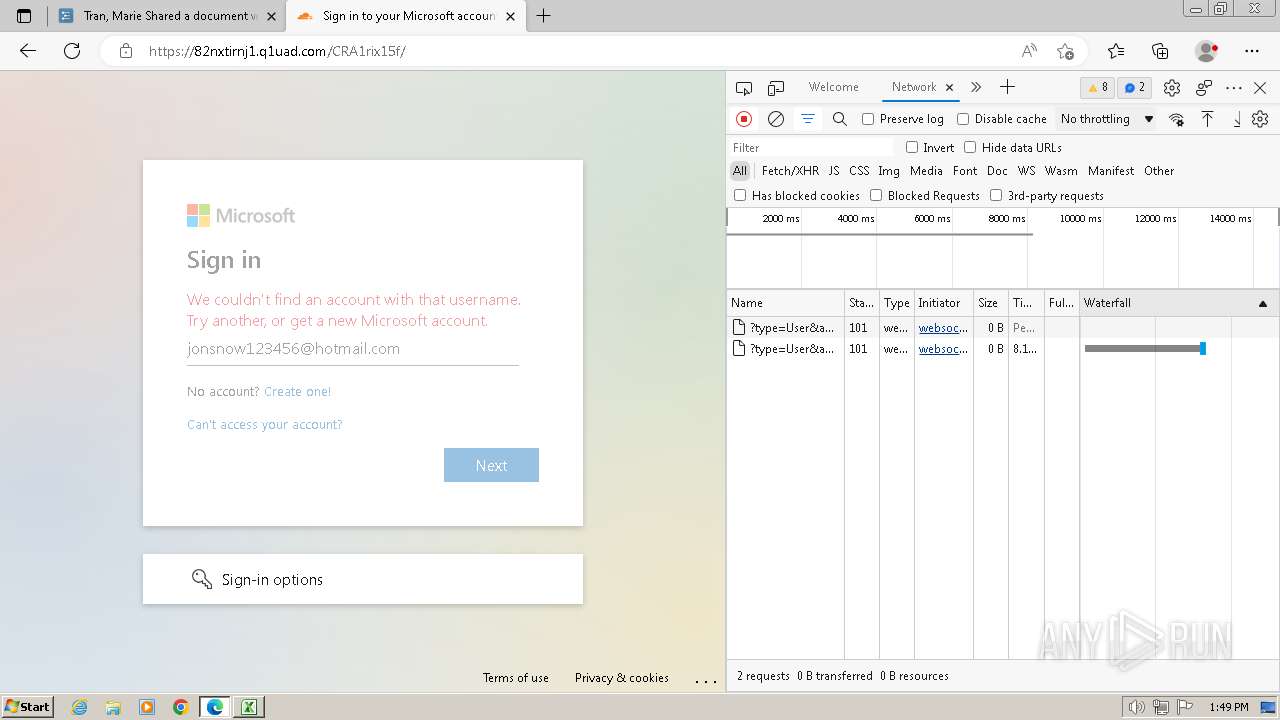Open Network panel settings gear

(1260, 119)
